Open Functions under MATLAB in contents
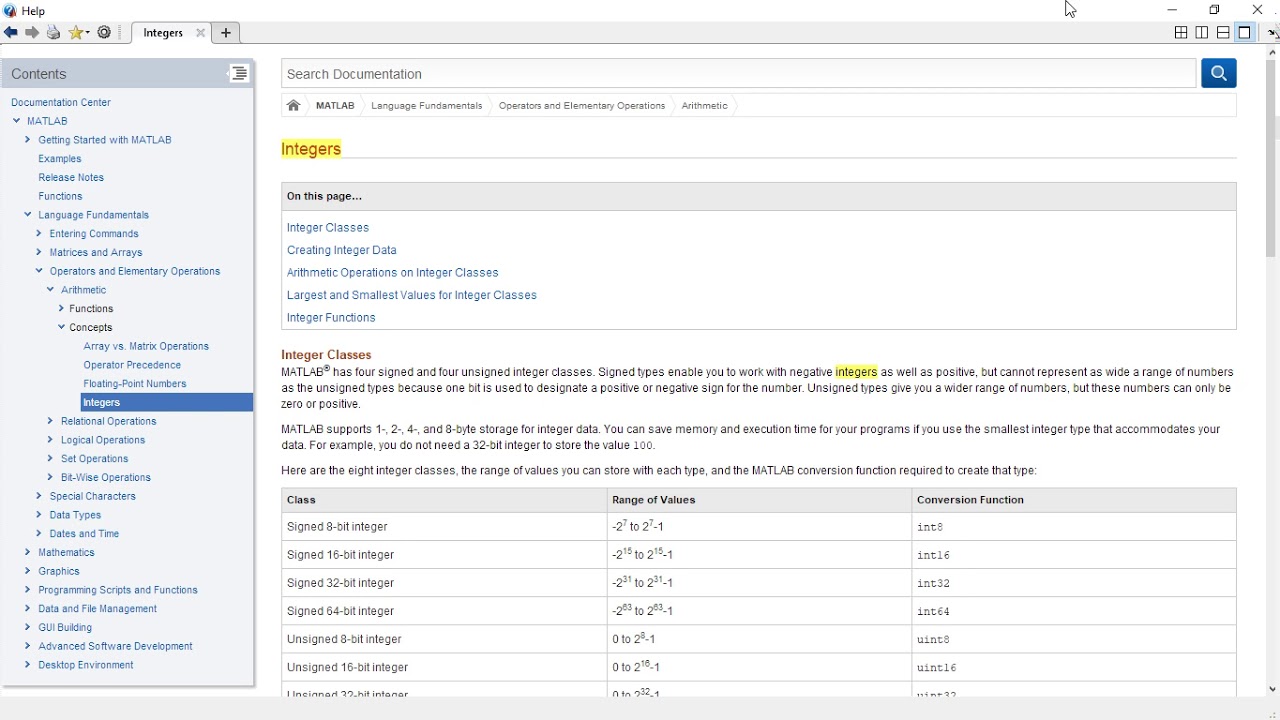This screenshot has width=1280, height=720. (60, 197)
